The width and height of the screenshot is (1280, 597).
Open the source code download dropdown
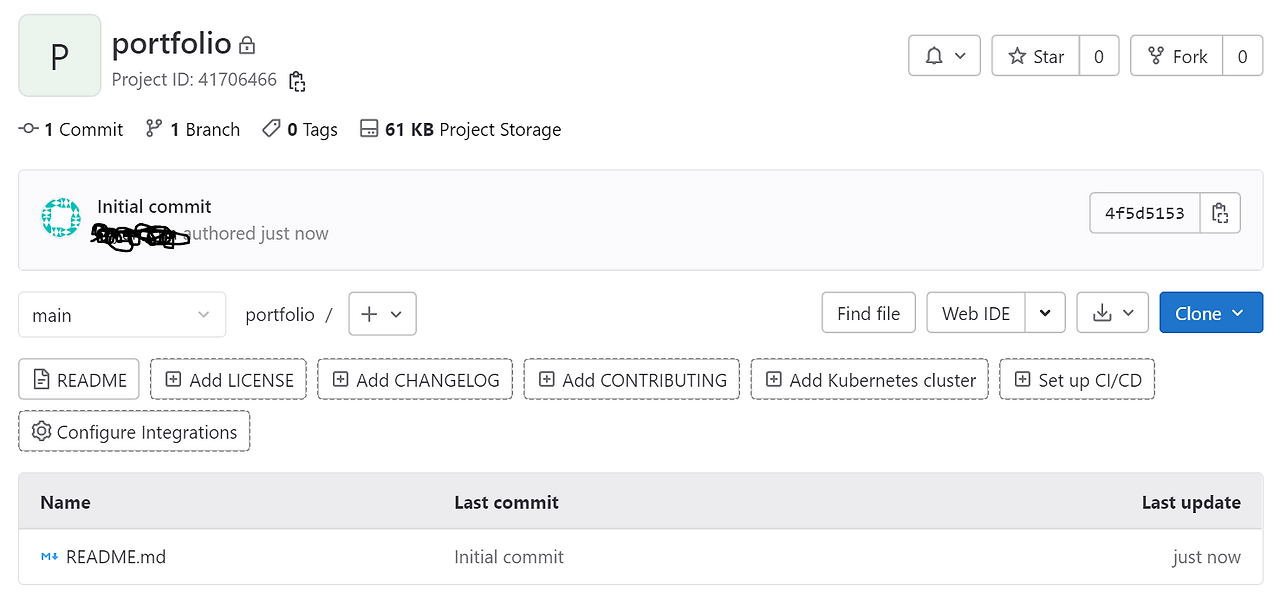(x=1112, y=313)
